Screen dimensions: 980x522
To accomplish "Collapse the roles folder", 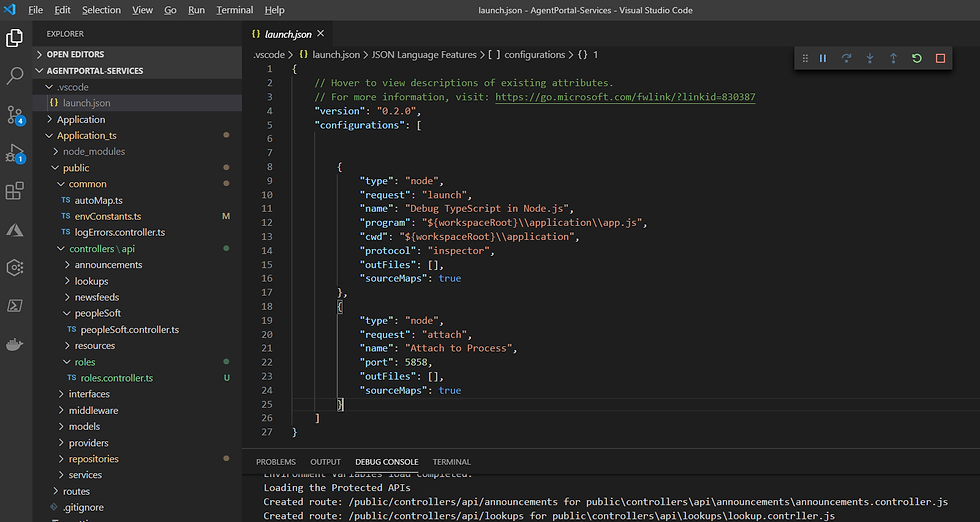I will 138,362.
